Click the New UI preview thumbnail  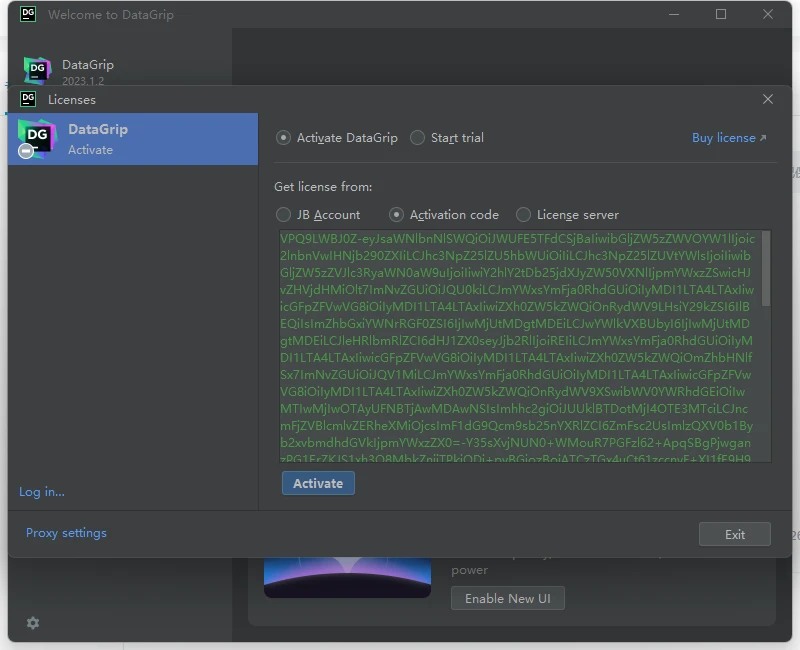(347, 577)
